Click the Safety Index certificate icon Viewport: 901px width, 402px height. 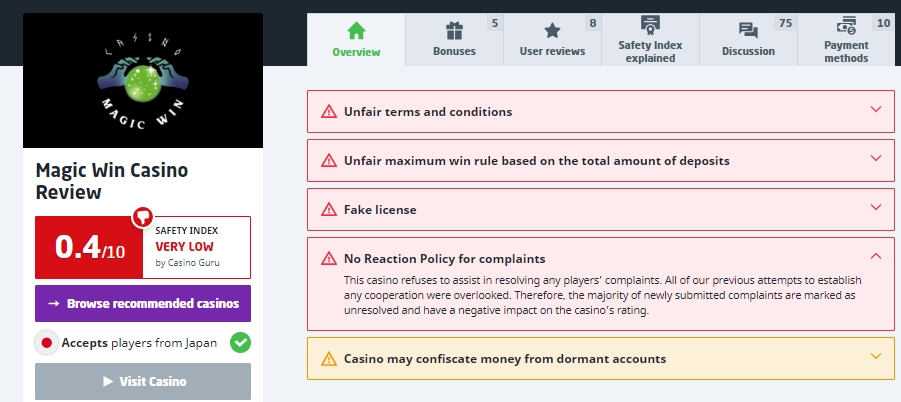point(650,26)
